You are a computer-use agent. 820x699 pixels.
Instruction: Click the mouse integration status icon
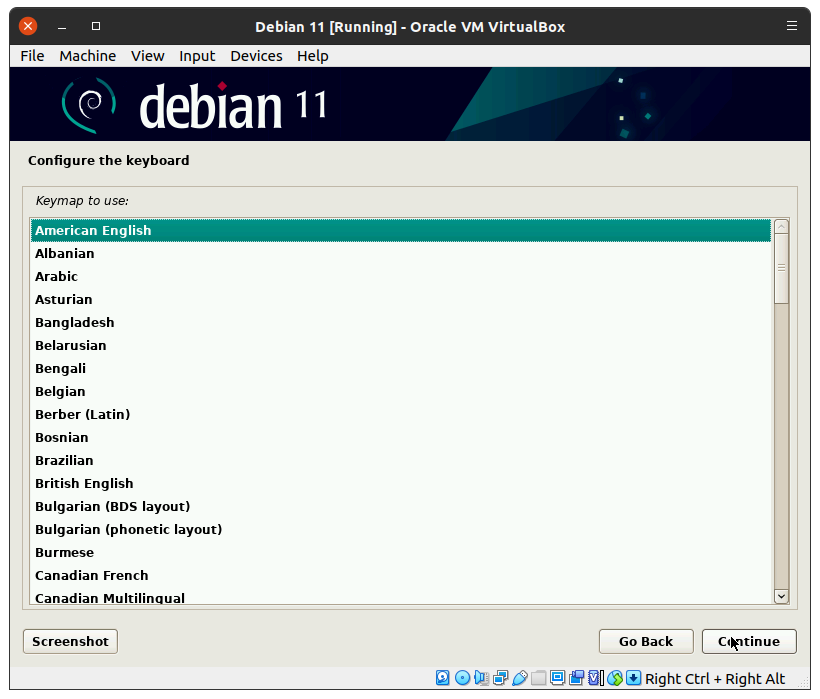pyautogui.click(x=615, y=679)
